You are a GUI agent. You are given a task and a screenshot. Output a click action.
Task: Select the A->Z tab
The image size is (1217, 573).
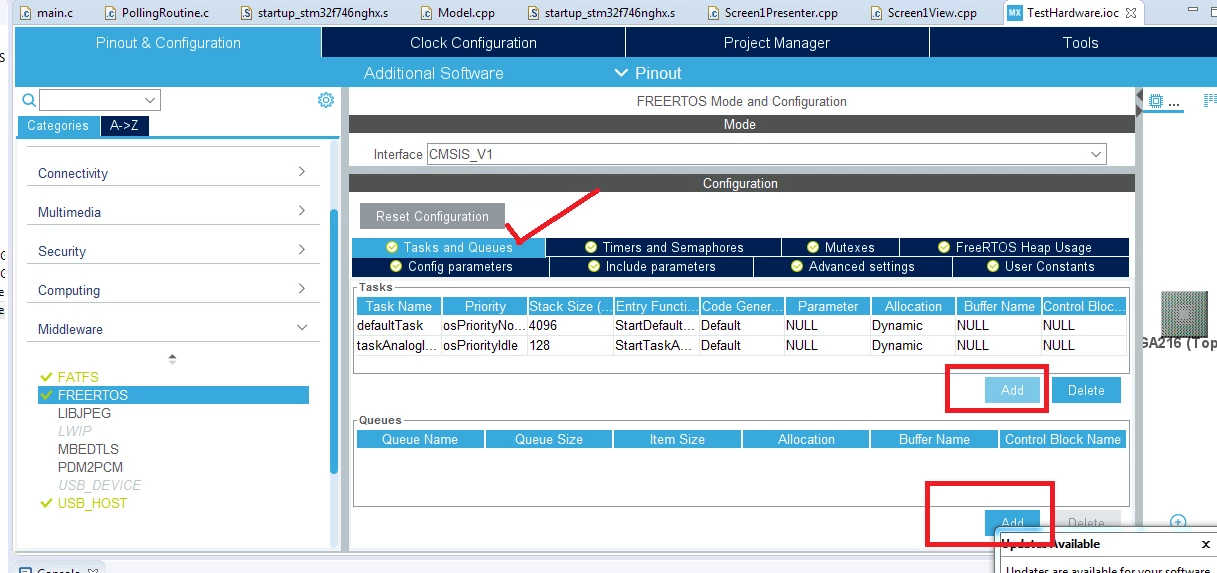tap(124, 126)
